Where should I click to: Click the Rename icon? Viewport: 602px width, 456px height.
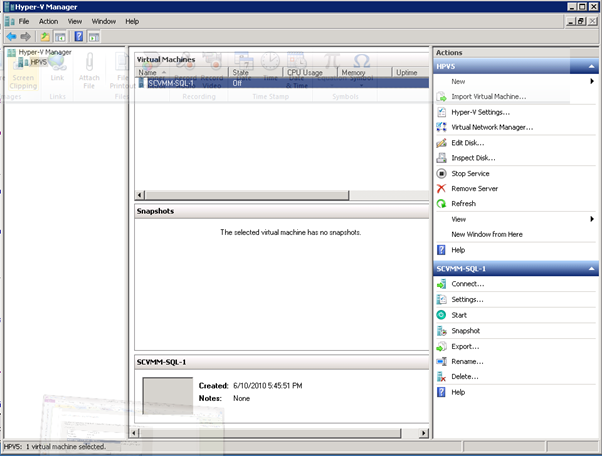442,362
